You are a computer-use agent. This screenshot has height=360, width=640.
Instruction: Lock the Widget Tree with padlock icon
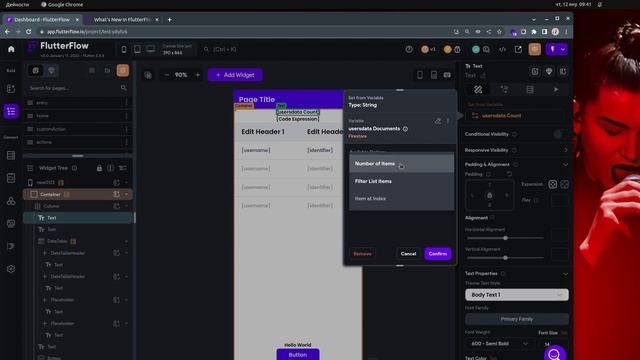coord(99,168)
